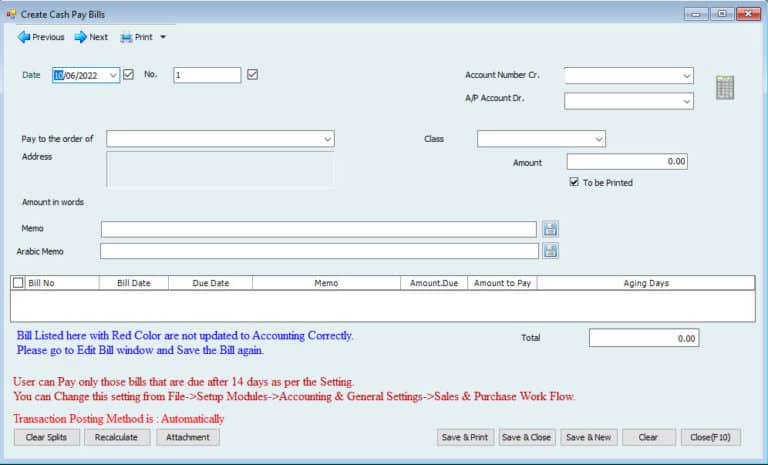Screen dimensions: 768x465
Task: Maximize the Create Cash Pay Bills window
Action: pos(722,14)
